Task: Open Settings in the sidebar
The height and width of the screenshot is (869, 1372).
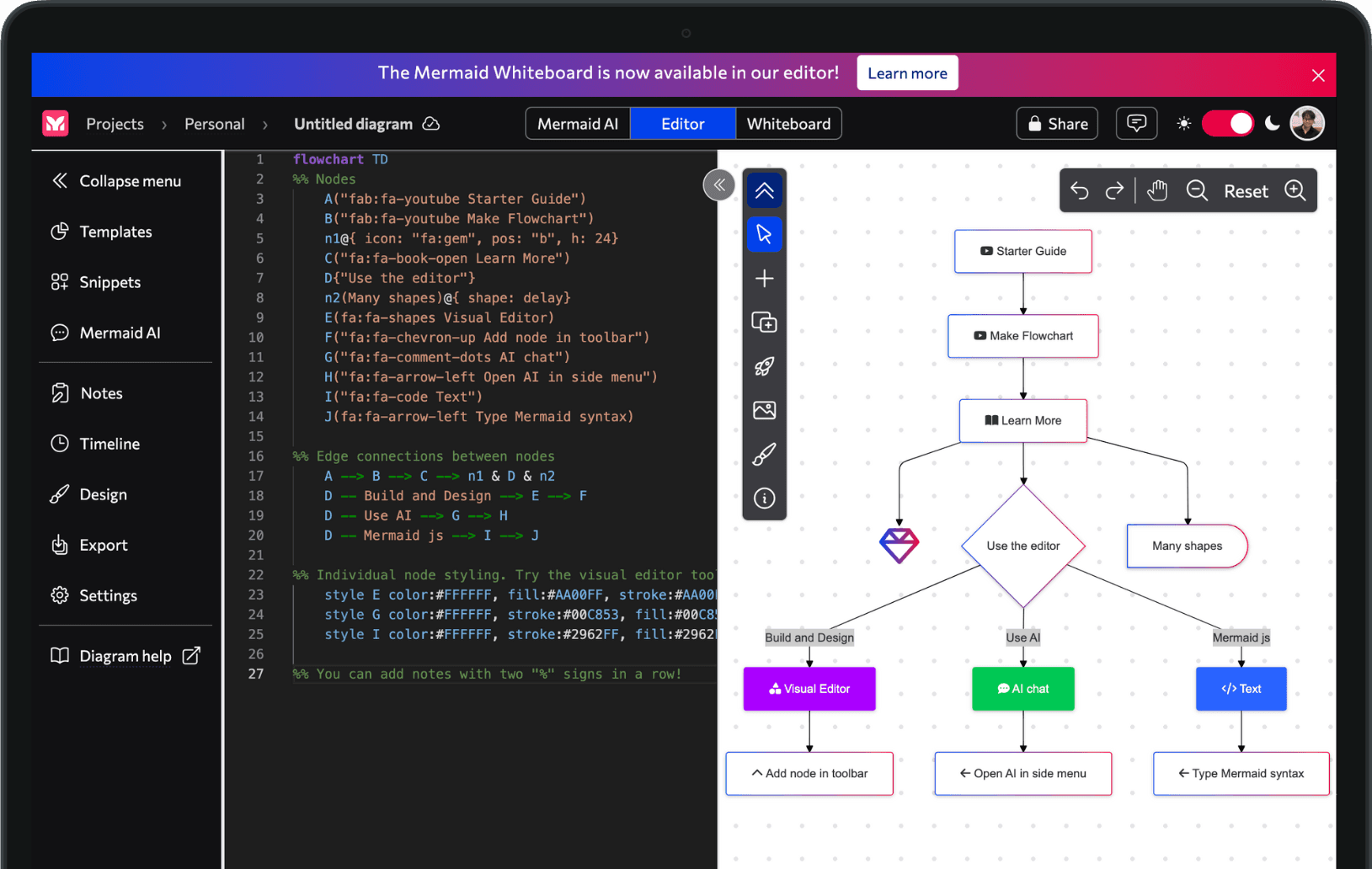Action: 94,595
